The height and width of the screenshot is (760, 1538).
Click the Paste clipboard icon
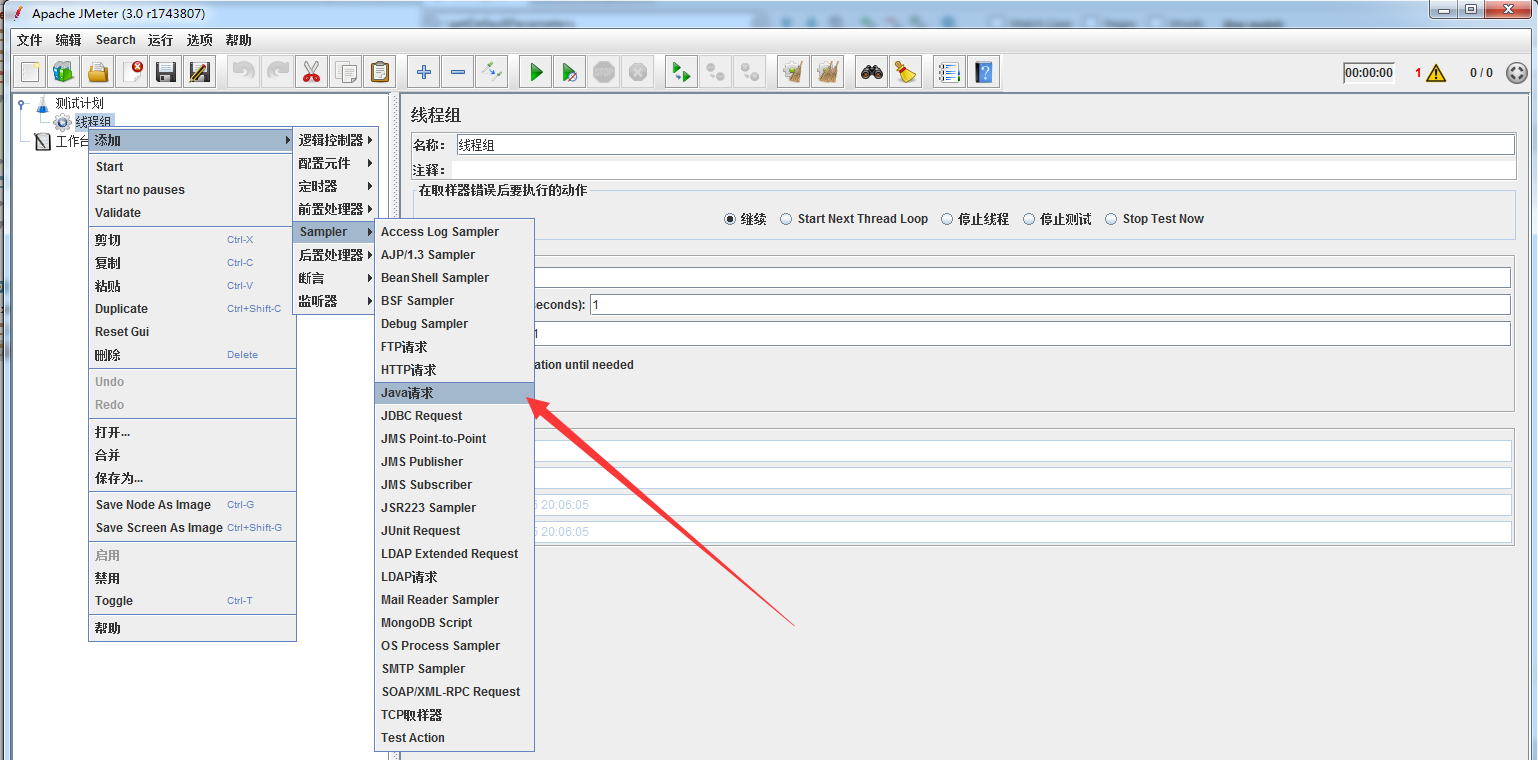(380, 72)
